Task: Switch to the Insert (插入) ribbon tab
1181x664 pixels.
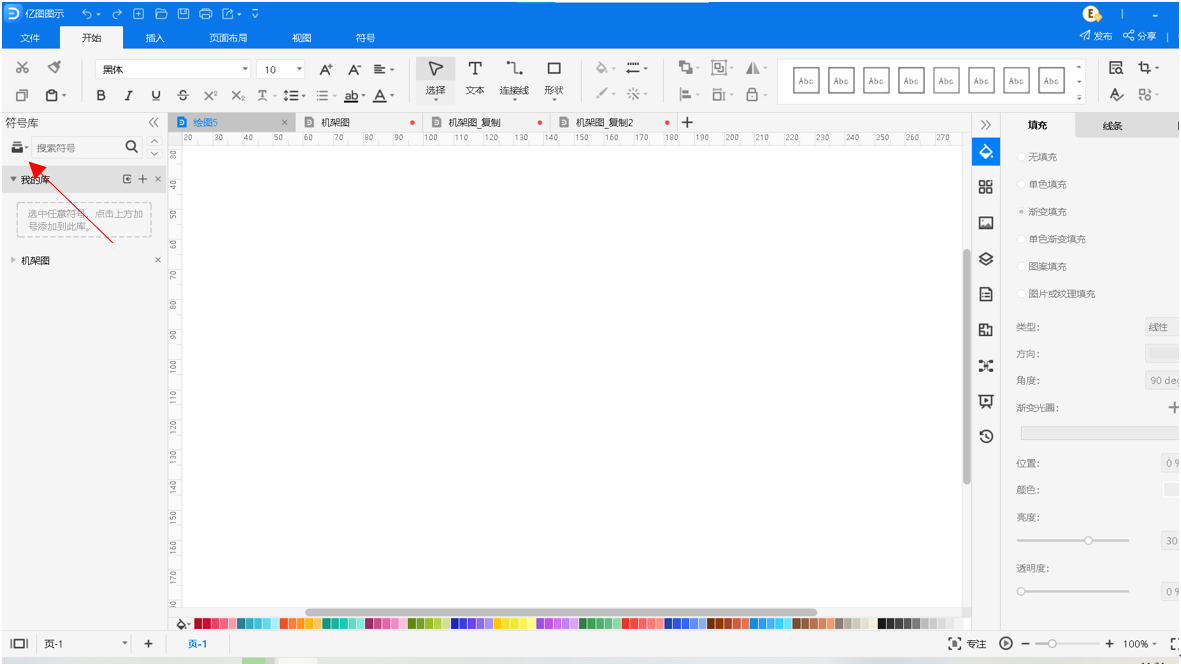Action: [155, 38]
